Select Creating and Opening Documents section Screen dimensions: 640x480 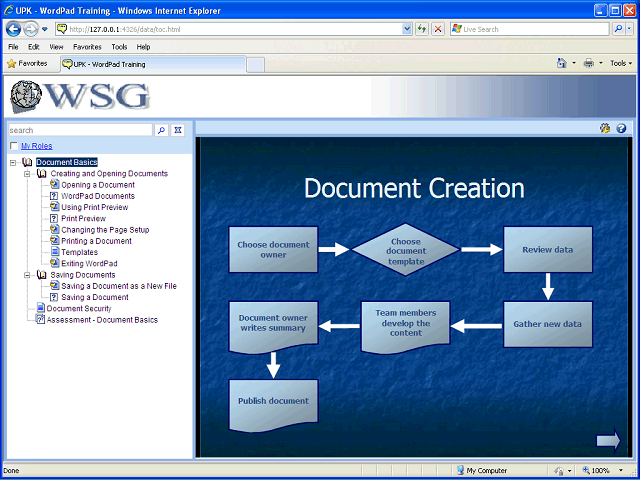[109, 173]
